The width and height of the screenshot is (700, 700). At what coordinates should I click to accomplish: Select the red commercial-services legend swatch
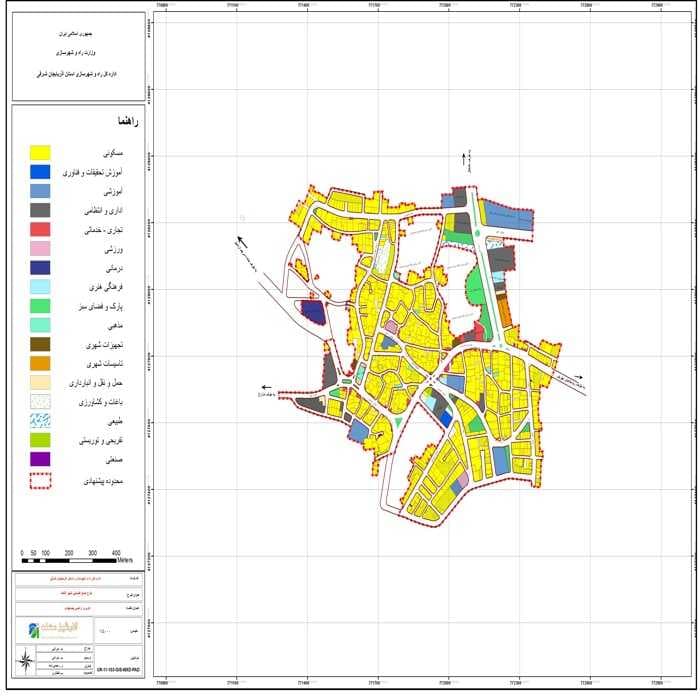click(x=40, y=229)
